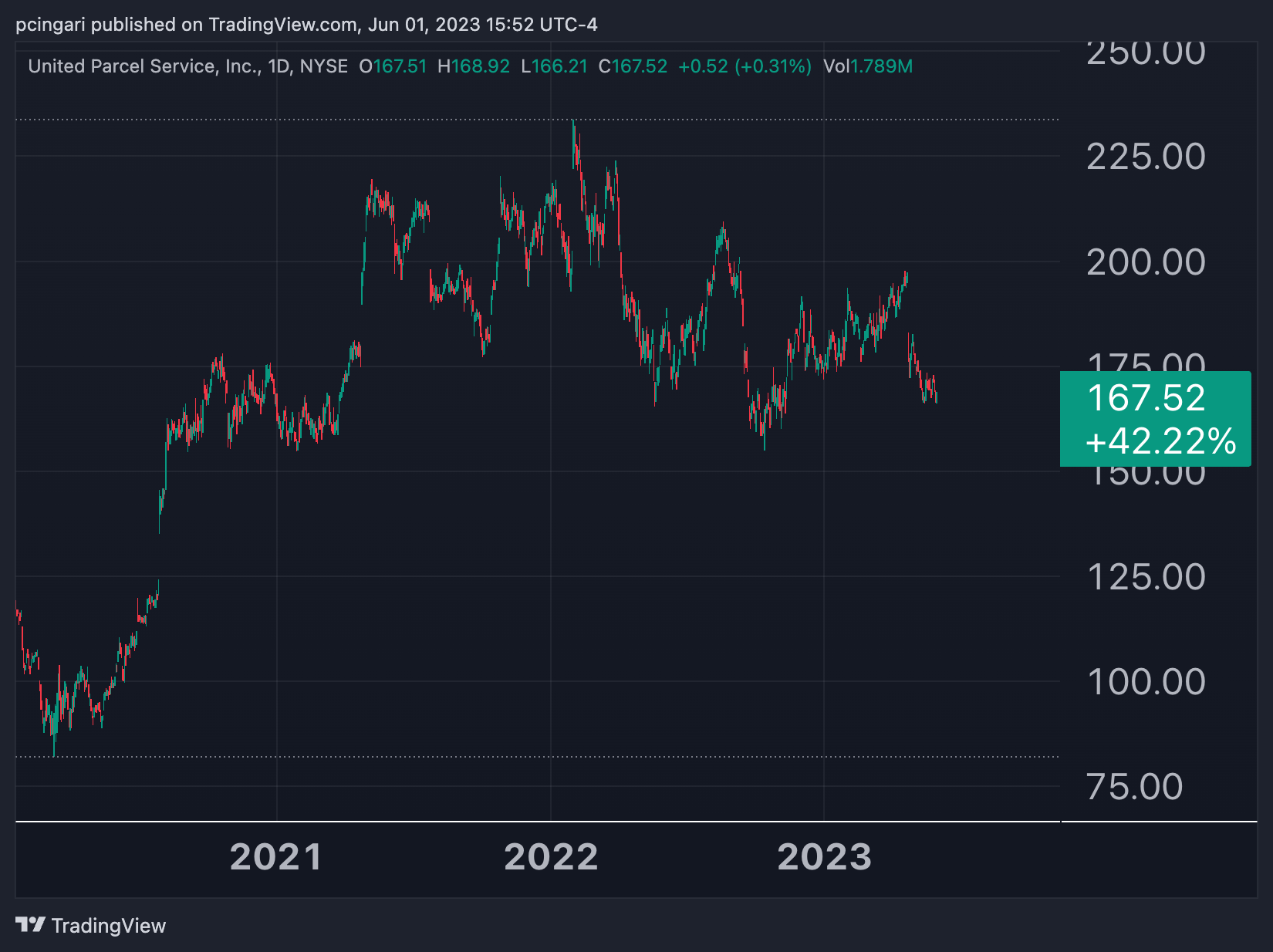Viewport: 1273px width, 952px height.
Task: Click the +0.52 (+0.31%) daily change
Action: coord(745,66)
